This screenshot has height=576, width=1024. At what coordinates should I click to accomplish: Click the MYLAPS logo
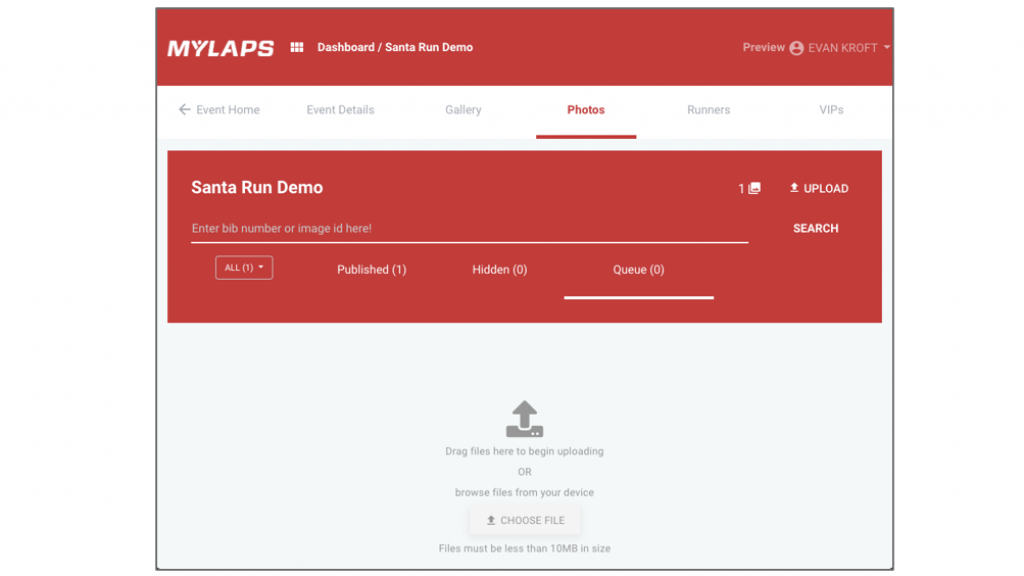point(220,48)
